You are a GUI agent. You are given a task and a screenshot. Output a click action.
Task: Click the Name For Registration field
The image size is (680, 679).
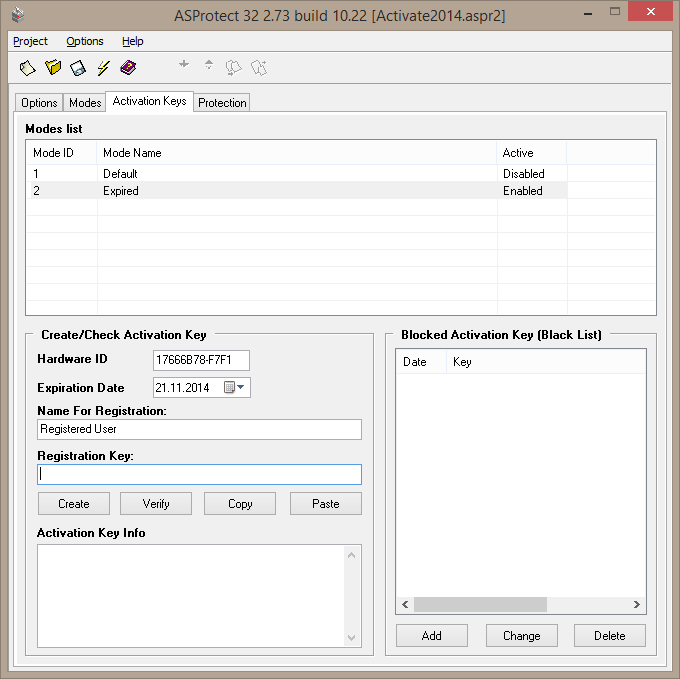coord(199,429)
